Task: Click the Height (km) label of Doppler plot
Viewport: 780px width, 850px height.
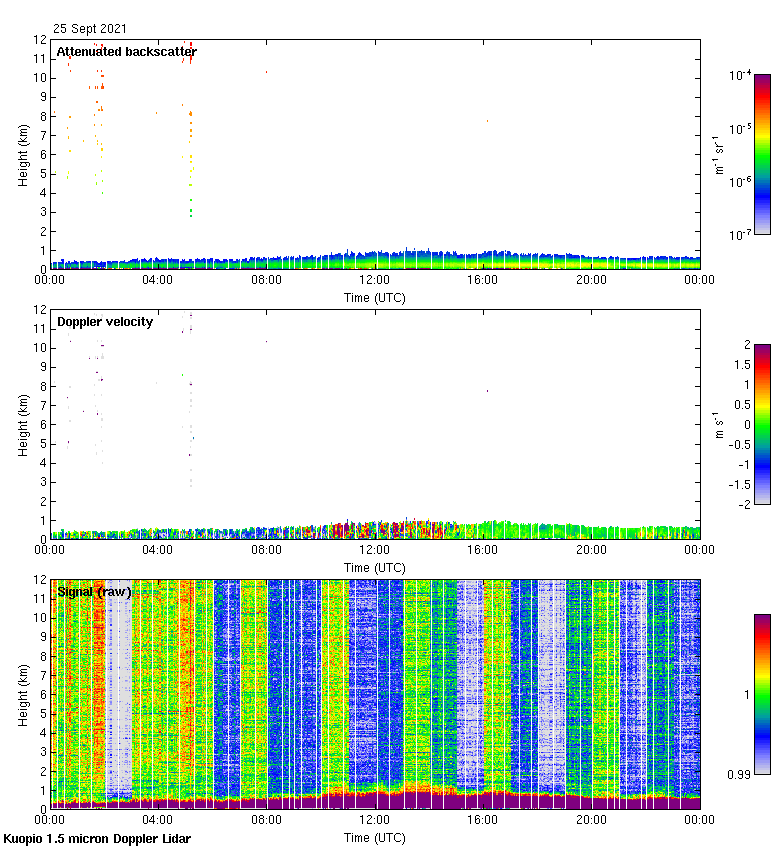Action: (22, 424)
